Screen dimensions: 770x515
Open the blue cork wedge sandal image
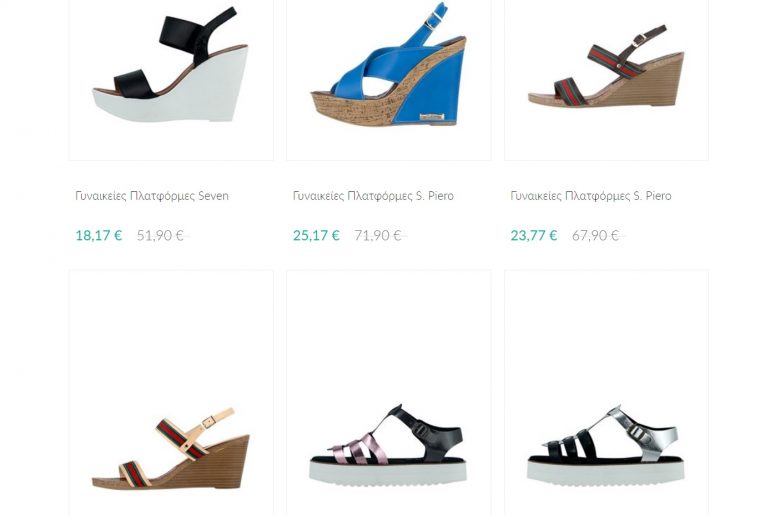pos(388,65)
